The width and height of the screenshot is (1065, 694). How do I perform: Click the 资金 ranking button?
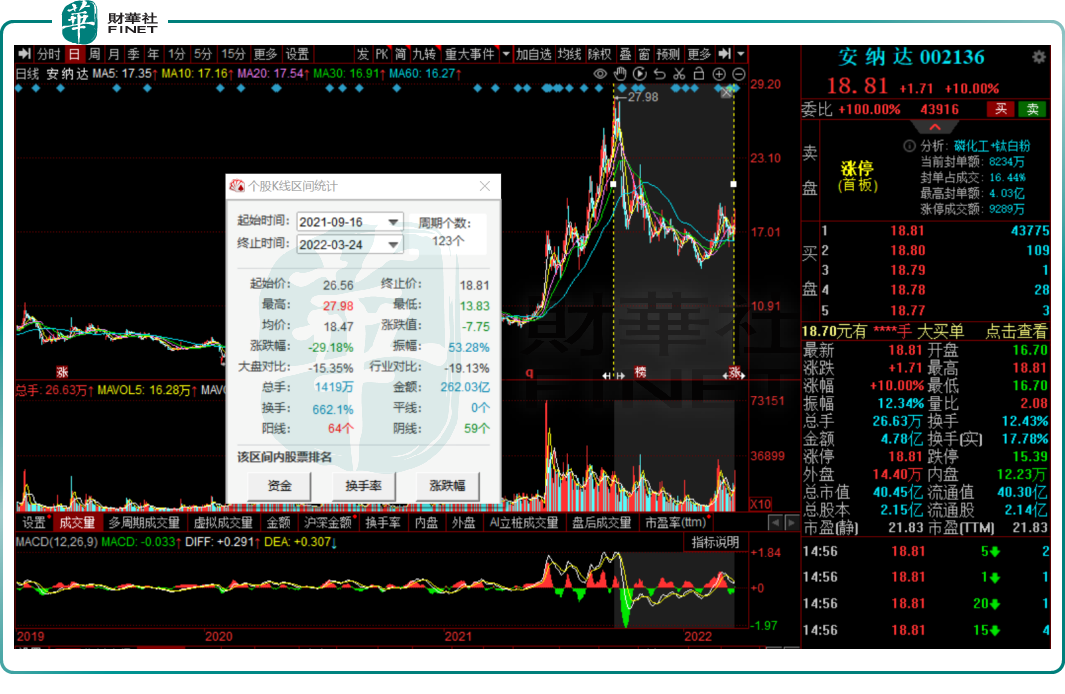pyautogui.click(x=279, y=486)
